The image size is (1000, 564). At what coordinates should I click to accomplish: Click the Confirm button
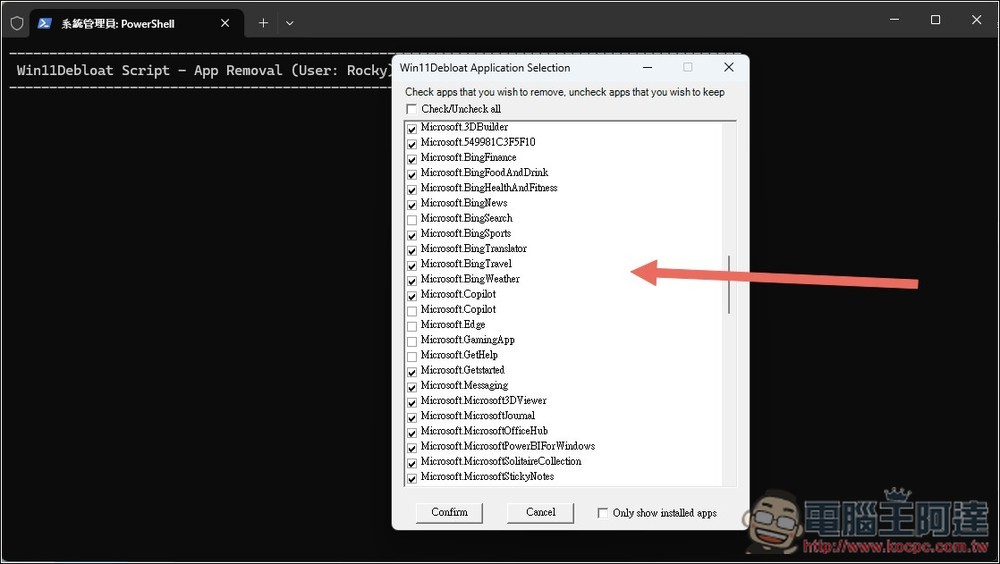[x=449, y=512]
